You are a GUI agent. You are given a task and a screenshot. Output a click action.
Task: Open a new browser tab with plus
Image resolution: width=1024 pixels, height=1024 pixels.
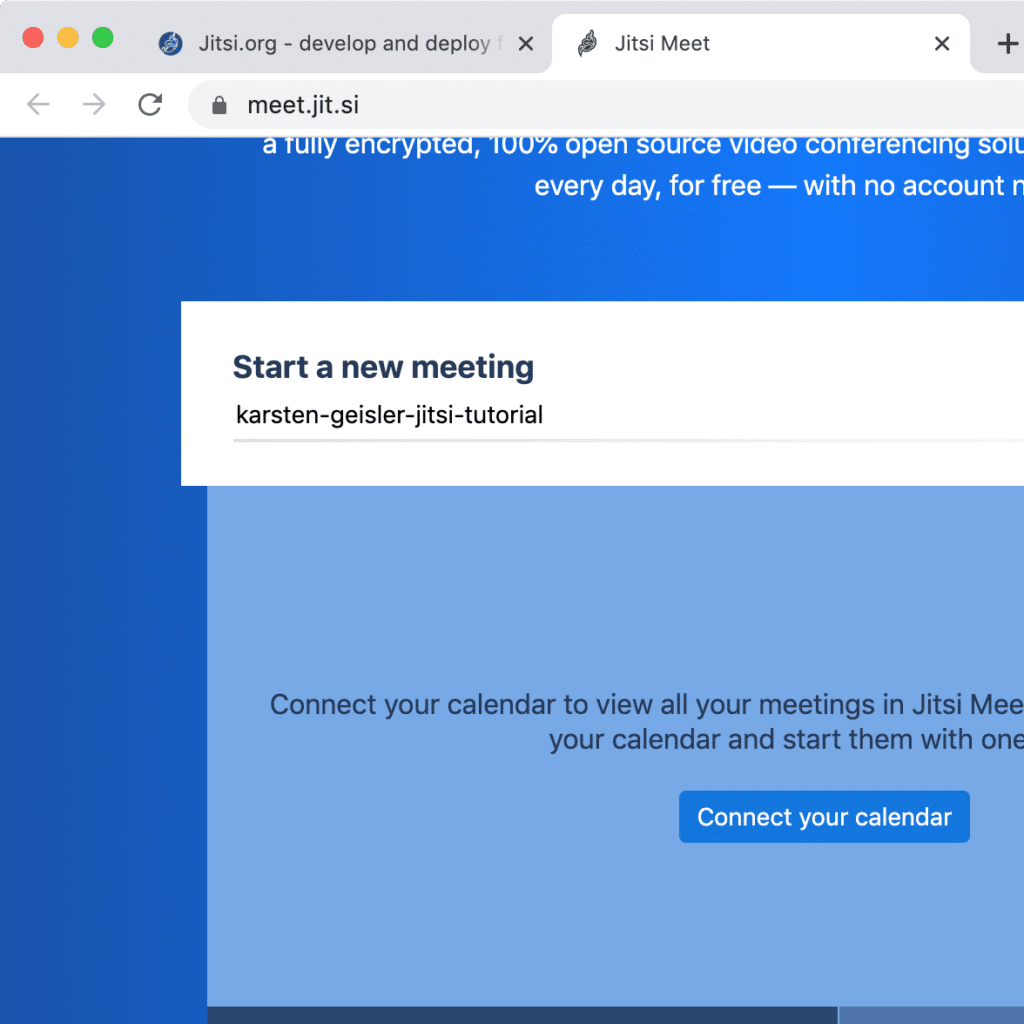click(x=1007, y=44)
